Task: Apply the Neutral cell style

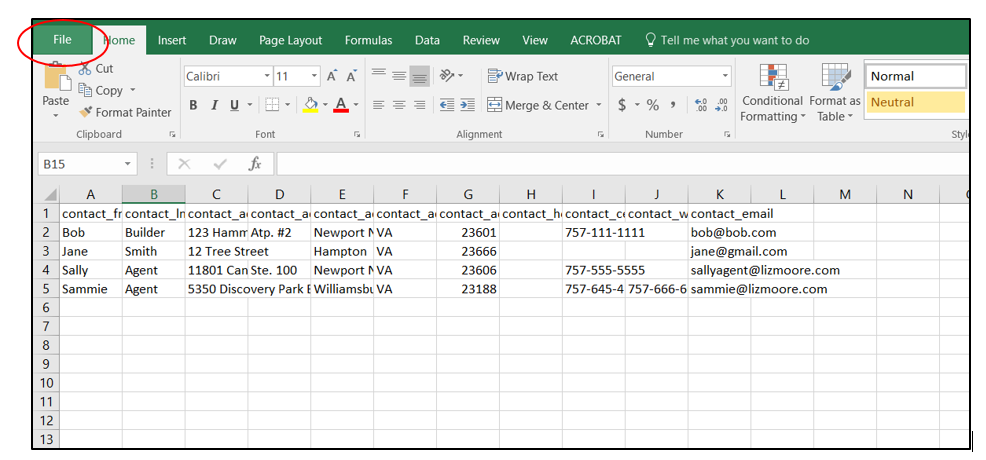Action: [915, 102]
